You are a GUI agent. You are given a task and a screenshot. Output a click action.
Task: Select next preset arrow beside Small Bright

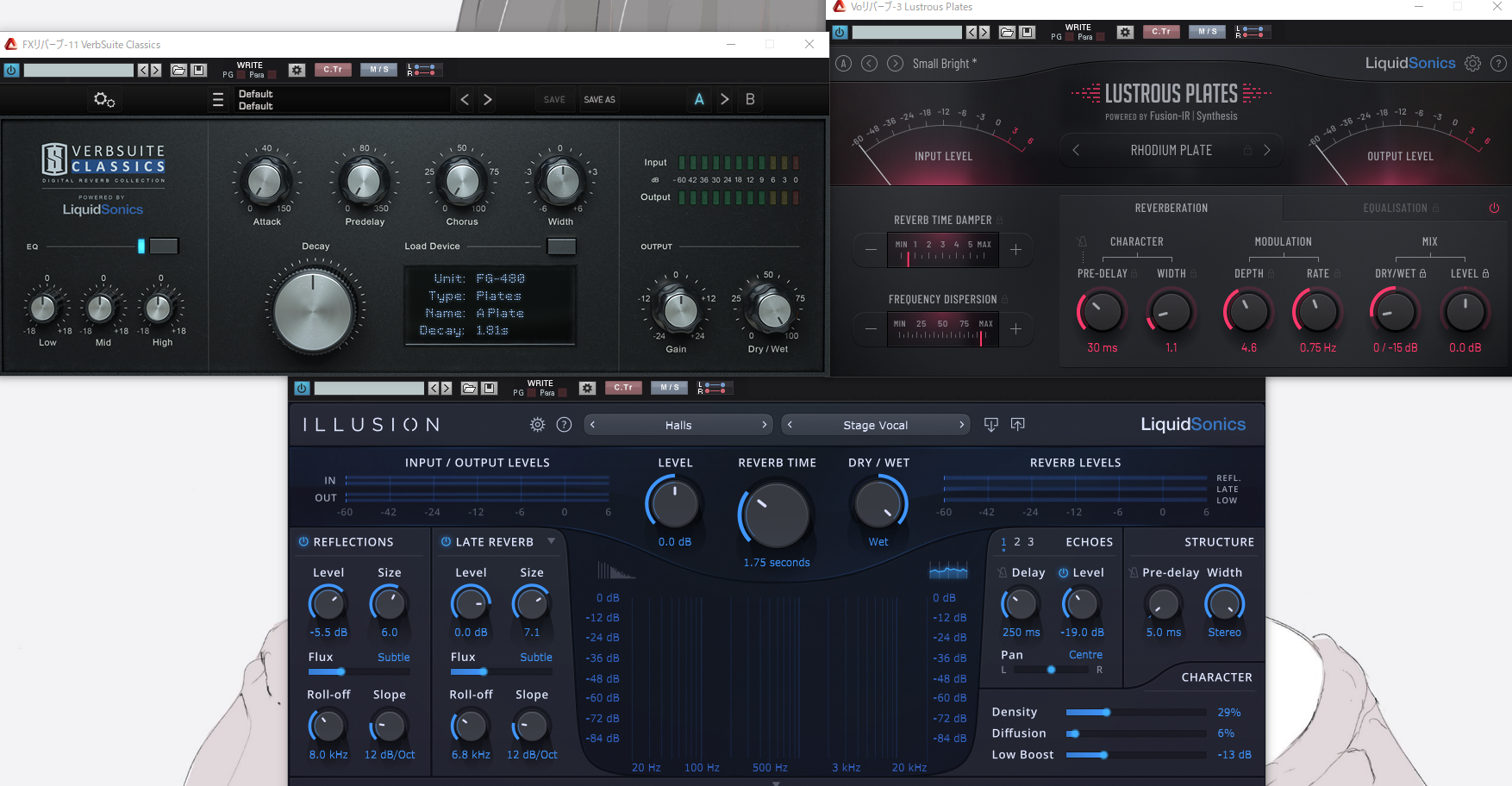coord(896,63)
